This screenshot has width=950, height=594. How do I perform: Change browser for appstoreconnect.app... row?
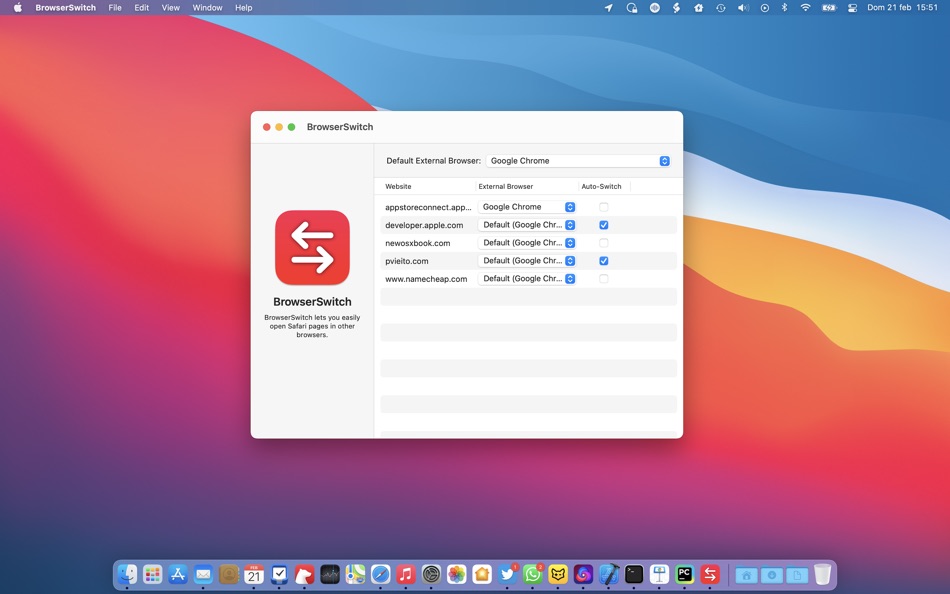(526, 207)
